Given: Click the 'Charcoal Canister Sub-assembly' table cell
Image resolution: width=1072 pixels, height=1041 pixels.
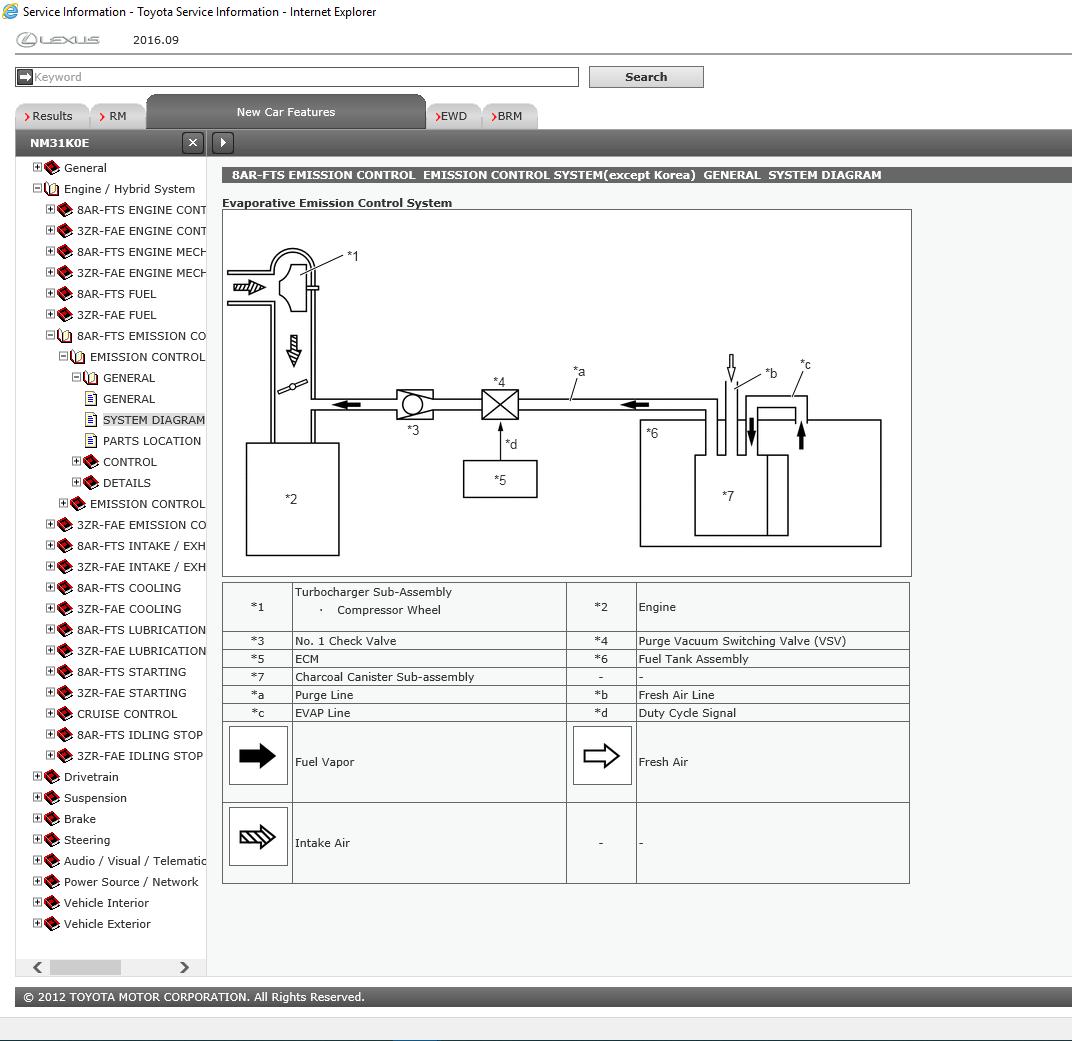Looking at the screenshot, I should pyautogui.click(x=429, y=677).
